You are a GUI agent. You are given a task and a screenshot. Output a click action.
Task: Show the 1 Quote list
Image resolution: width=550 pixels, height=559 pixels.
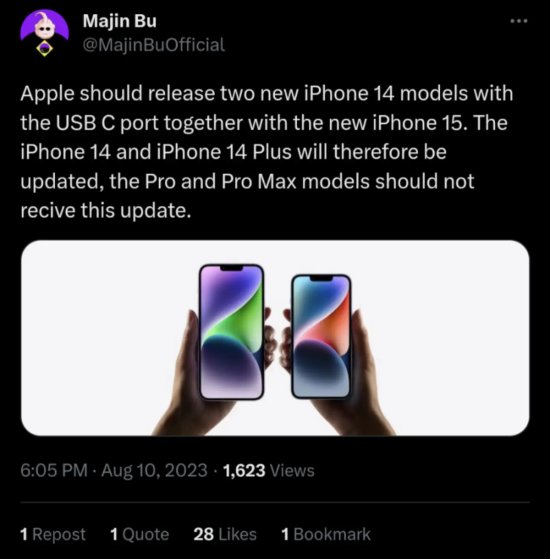click(x=139, y=534)
